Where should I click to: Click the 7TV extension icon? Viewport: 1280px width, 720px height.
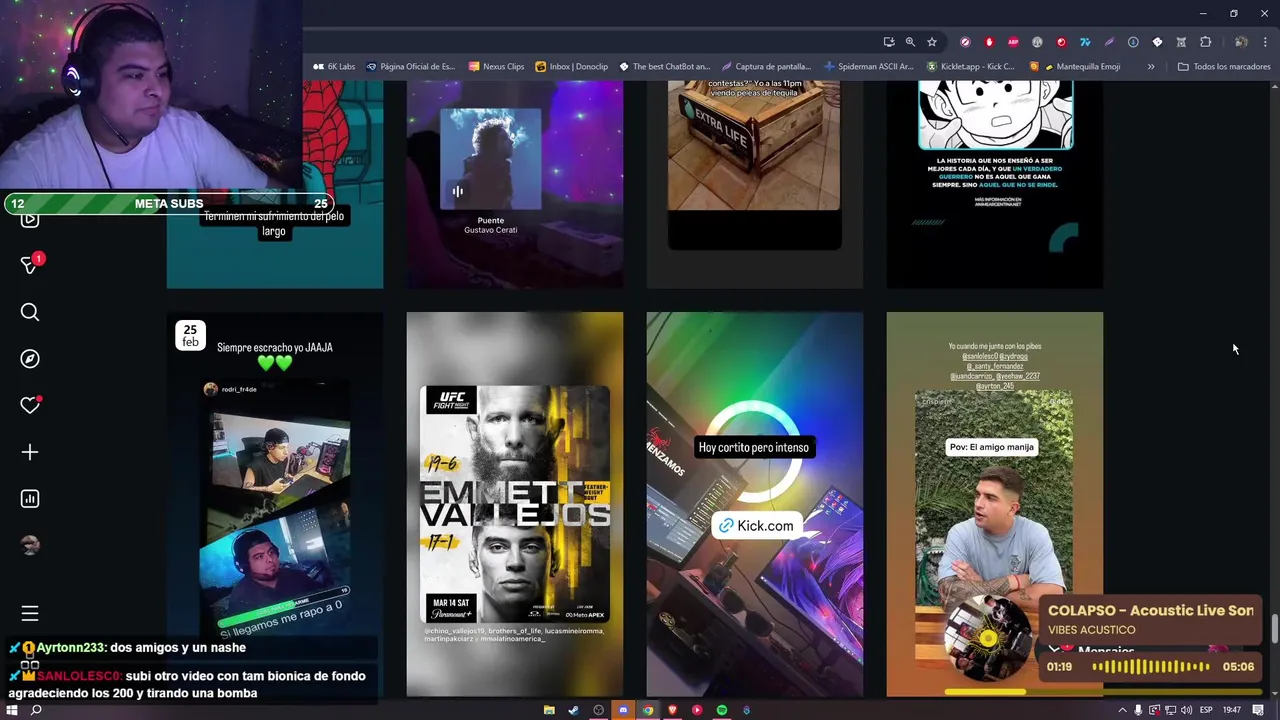[x=1085, y=42]
